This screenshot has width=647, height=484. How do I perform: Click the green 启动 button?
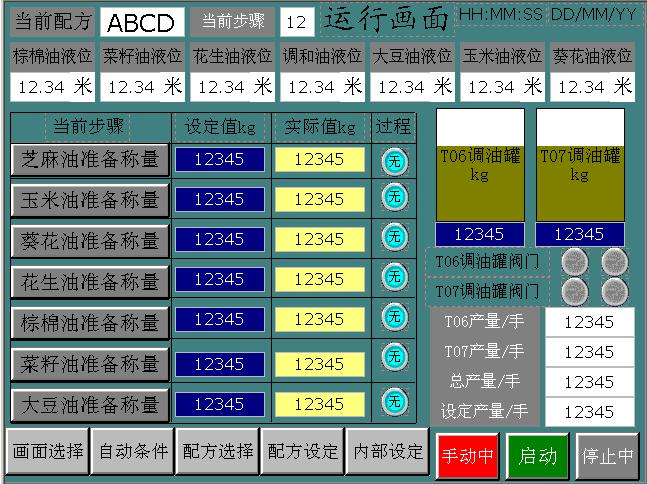coord(538,456)
